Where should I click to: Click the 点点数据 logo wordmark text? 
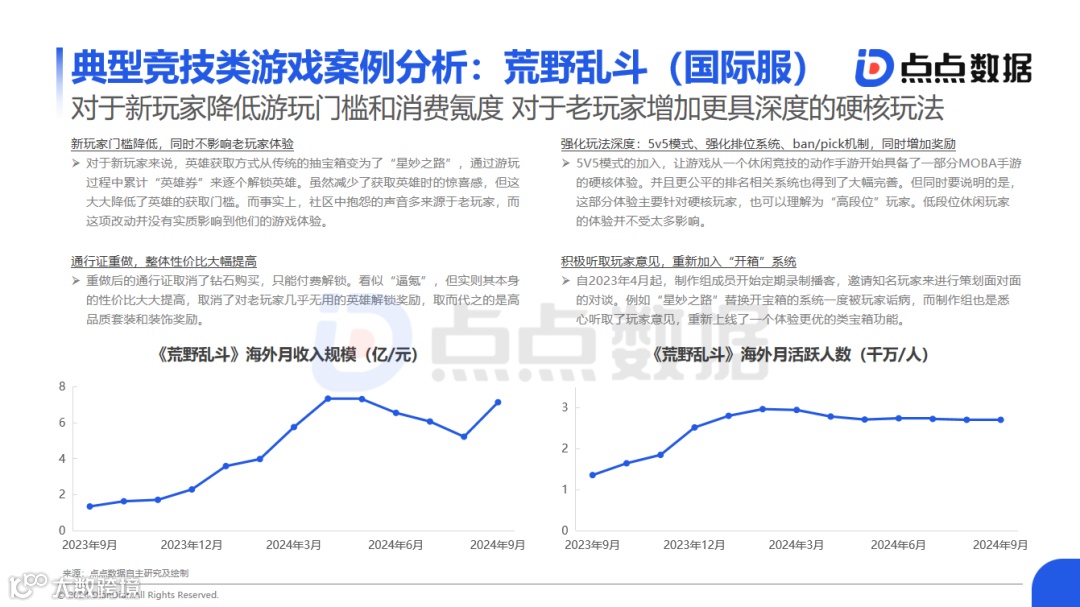pyautogui.click(x=966, y=68)
